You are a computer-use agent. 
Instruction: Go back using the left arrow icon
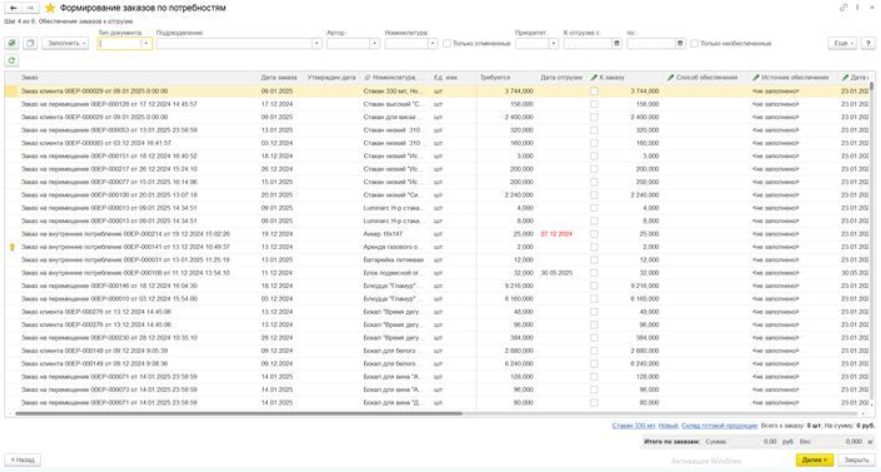[x=12, y=8]
